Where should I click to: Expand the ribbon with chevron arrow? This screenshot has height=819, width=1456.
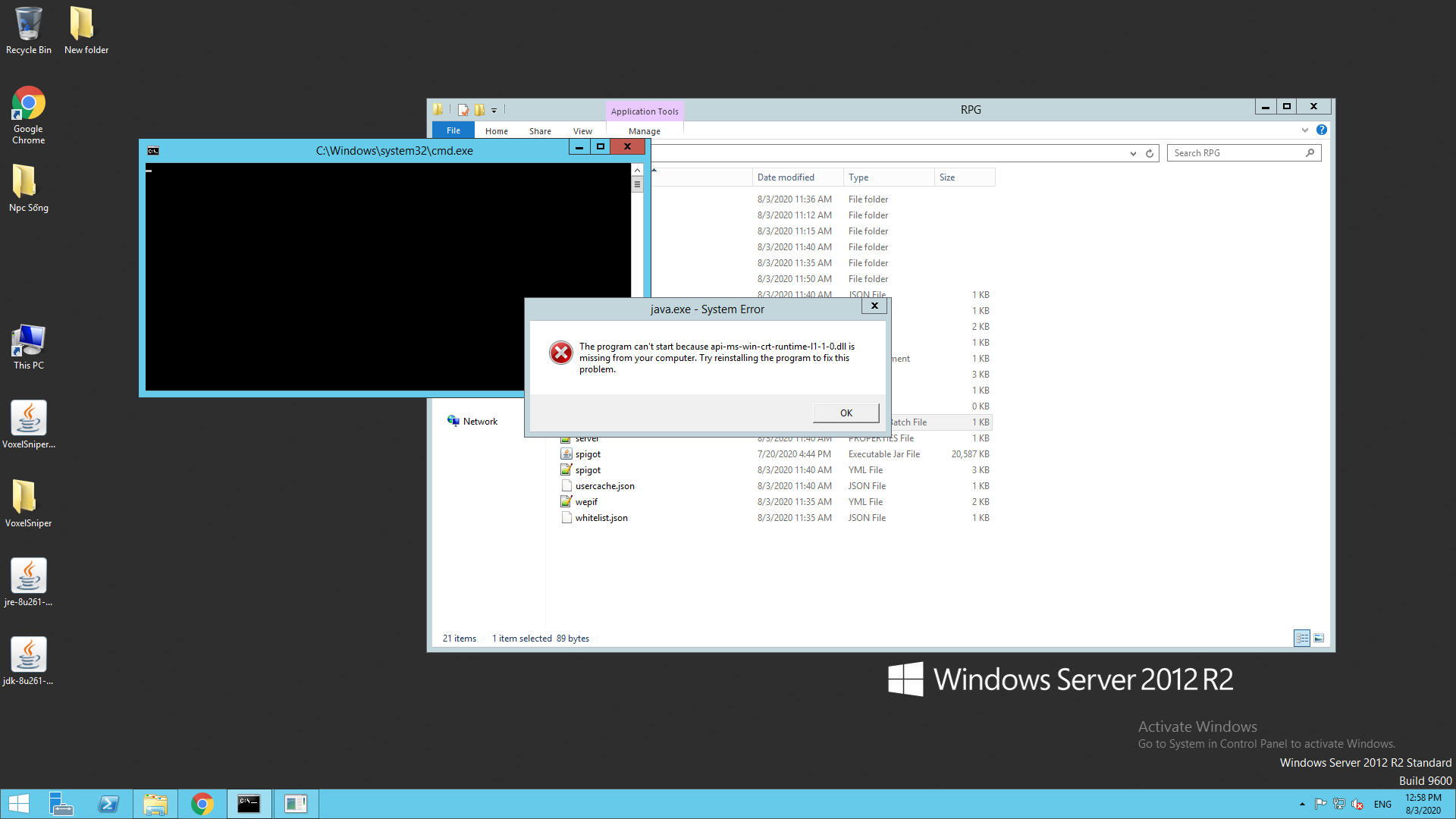point(1305,130)
